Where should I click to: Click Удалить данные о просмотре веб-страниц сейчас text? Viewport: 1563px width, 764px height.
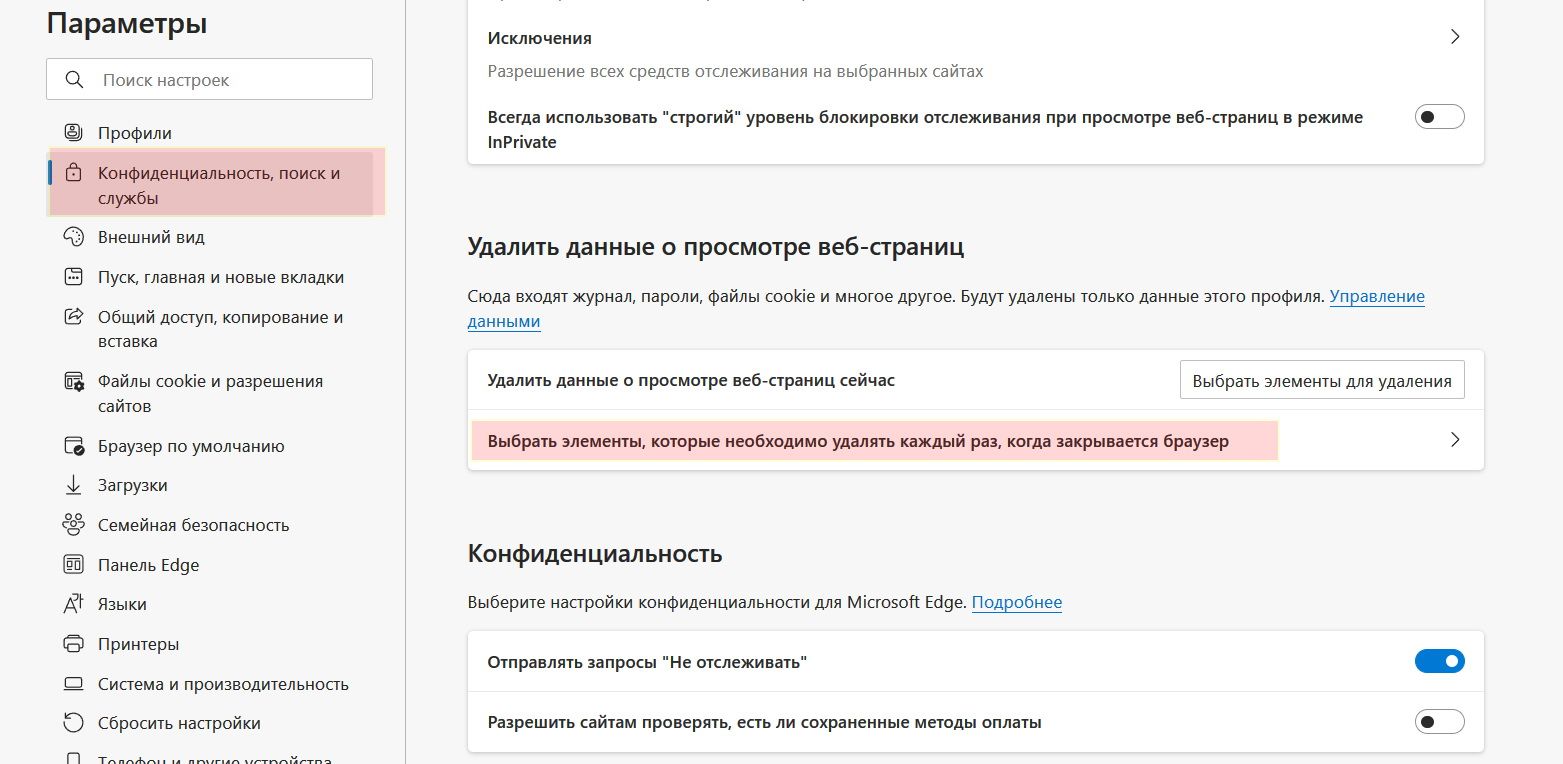(691, 380)
